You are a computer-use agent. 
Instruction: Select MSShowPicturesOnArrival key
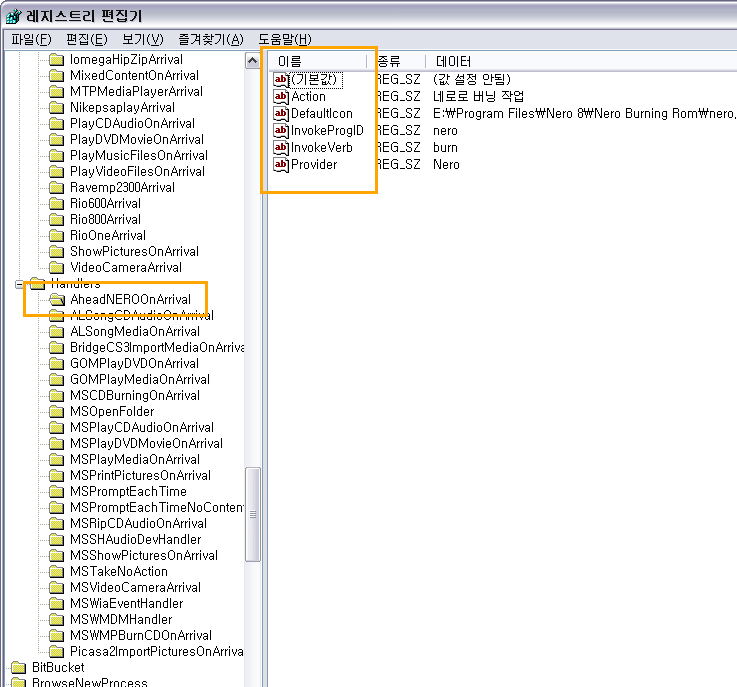coord(144,555)
